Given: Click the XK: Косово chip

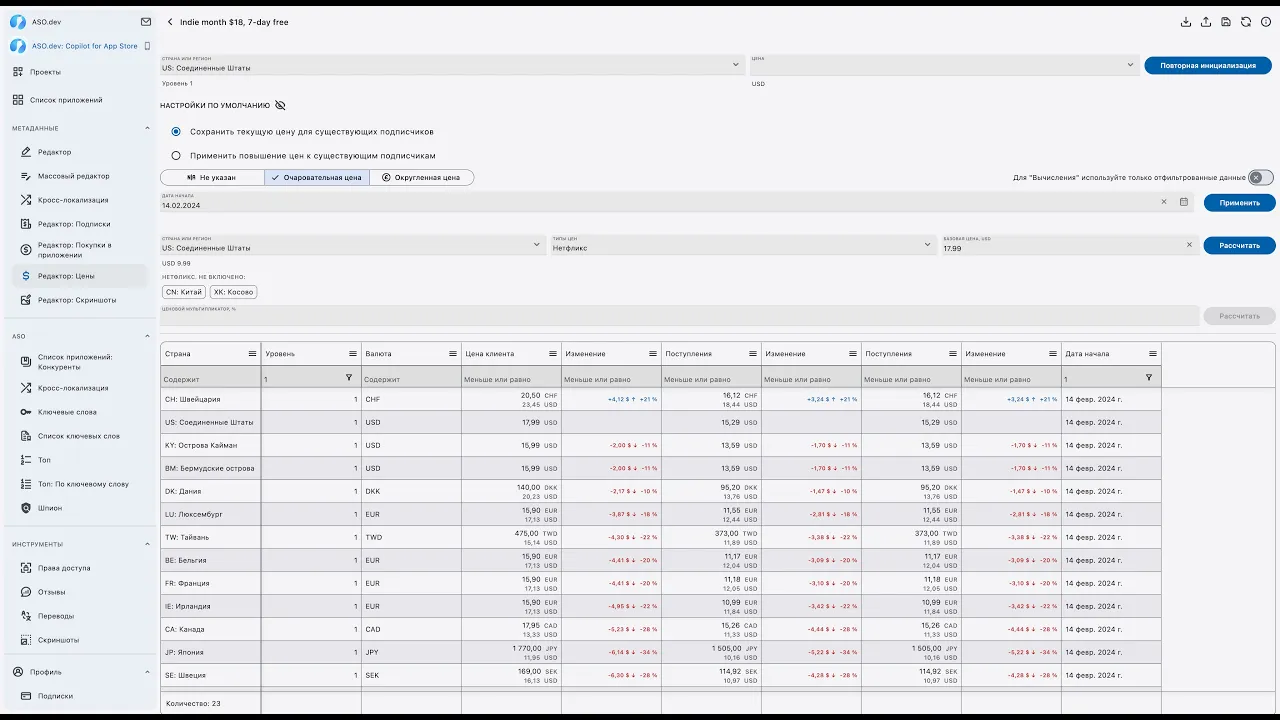Looking at the screenshot, I should [x=233, y=292].
